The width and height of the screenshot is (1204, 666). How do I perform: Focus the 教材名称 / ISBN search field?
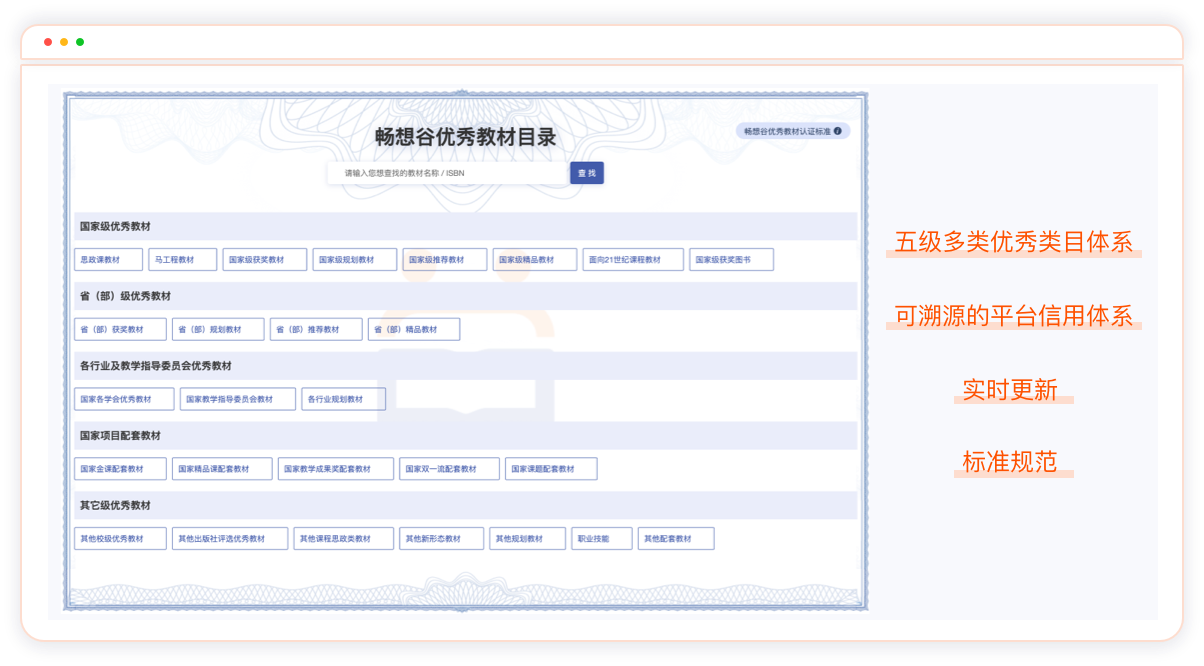(448, 173)
